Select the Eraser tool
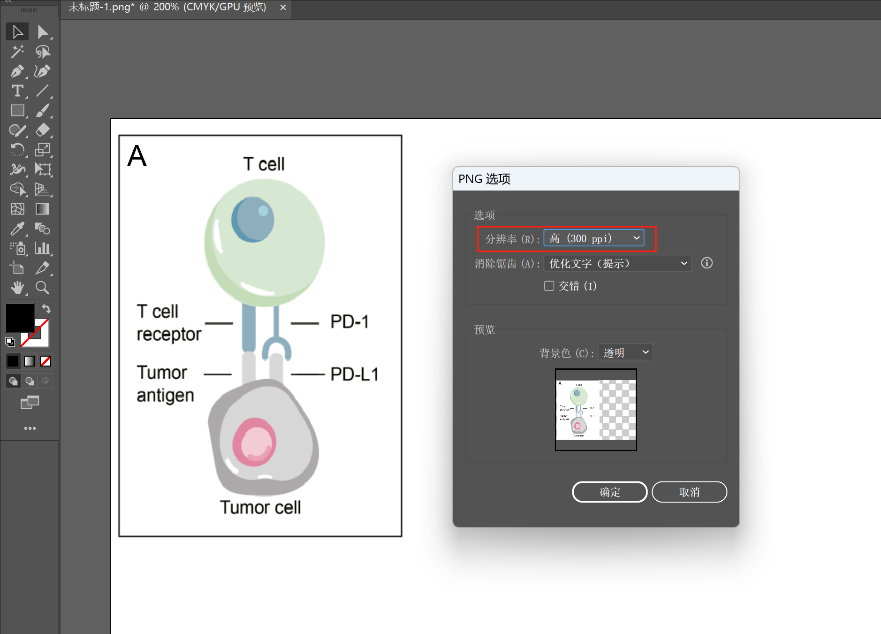This screenshot has width=881, height=634. [43, 130]
